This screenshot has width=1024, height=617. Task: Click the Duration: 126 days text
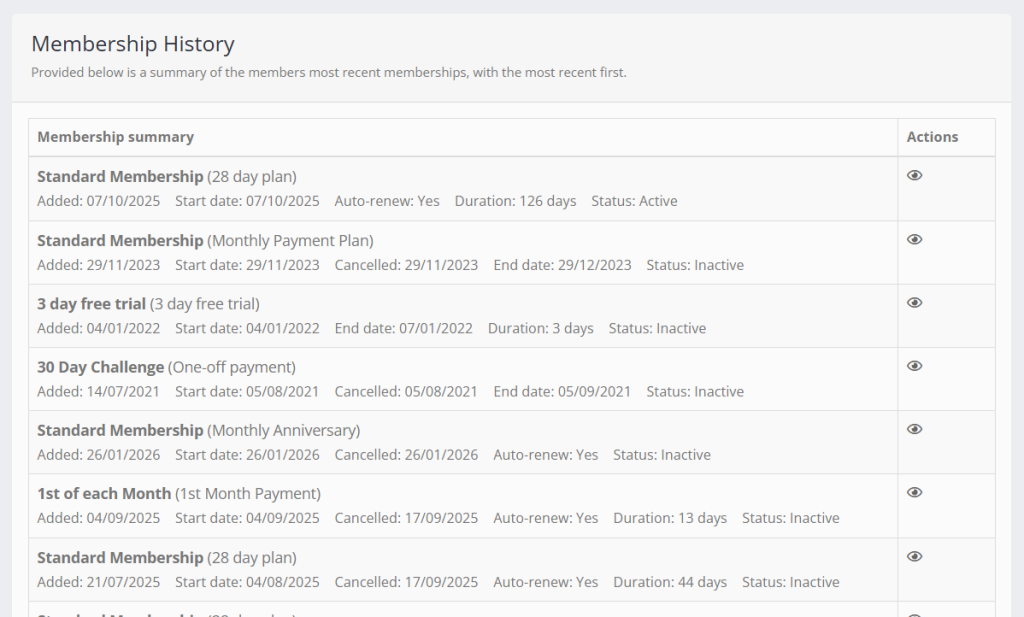pyautogui.click(x=515, y=201)
